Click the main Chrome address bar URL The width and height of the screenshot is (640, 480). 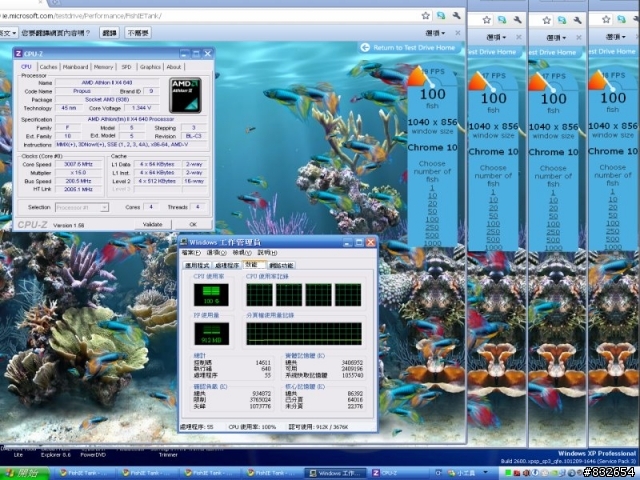click(x=82, y=16)
